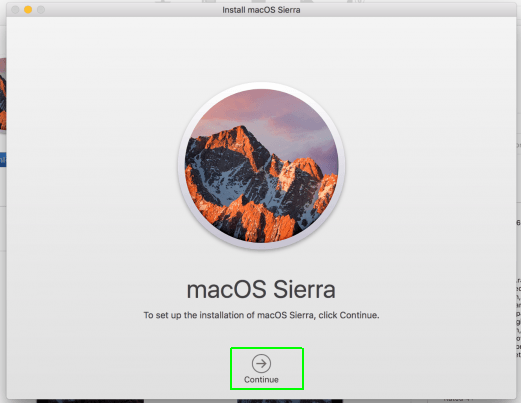521x403 pixels.
Task: Click the Continue text label under the arrow
Action: (x=261, y=380)
